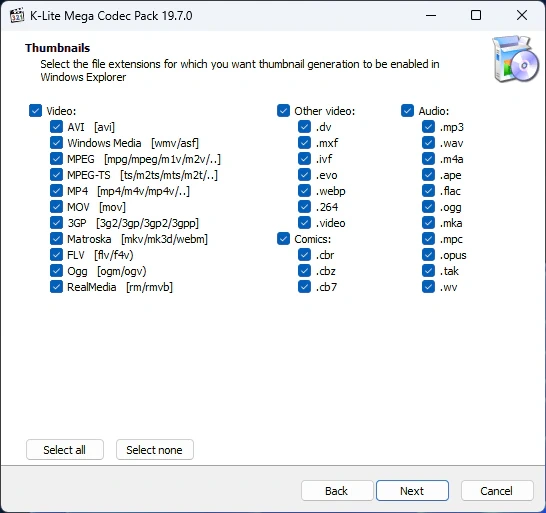546x513 pixels.
Task: Uncheck the .cbr checkbox
Action: [x=304, y=255]
